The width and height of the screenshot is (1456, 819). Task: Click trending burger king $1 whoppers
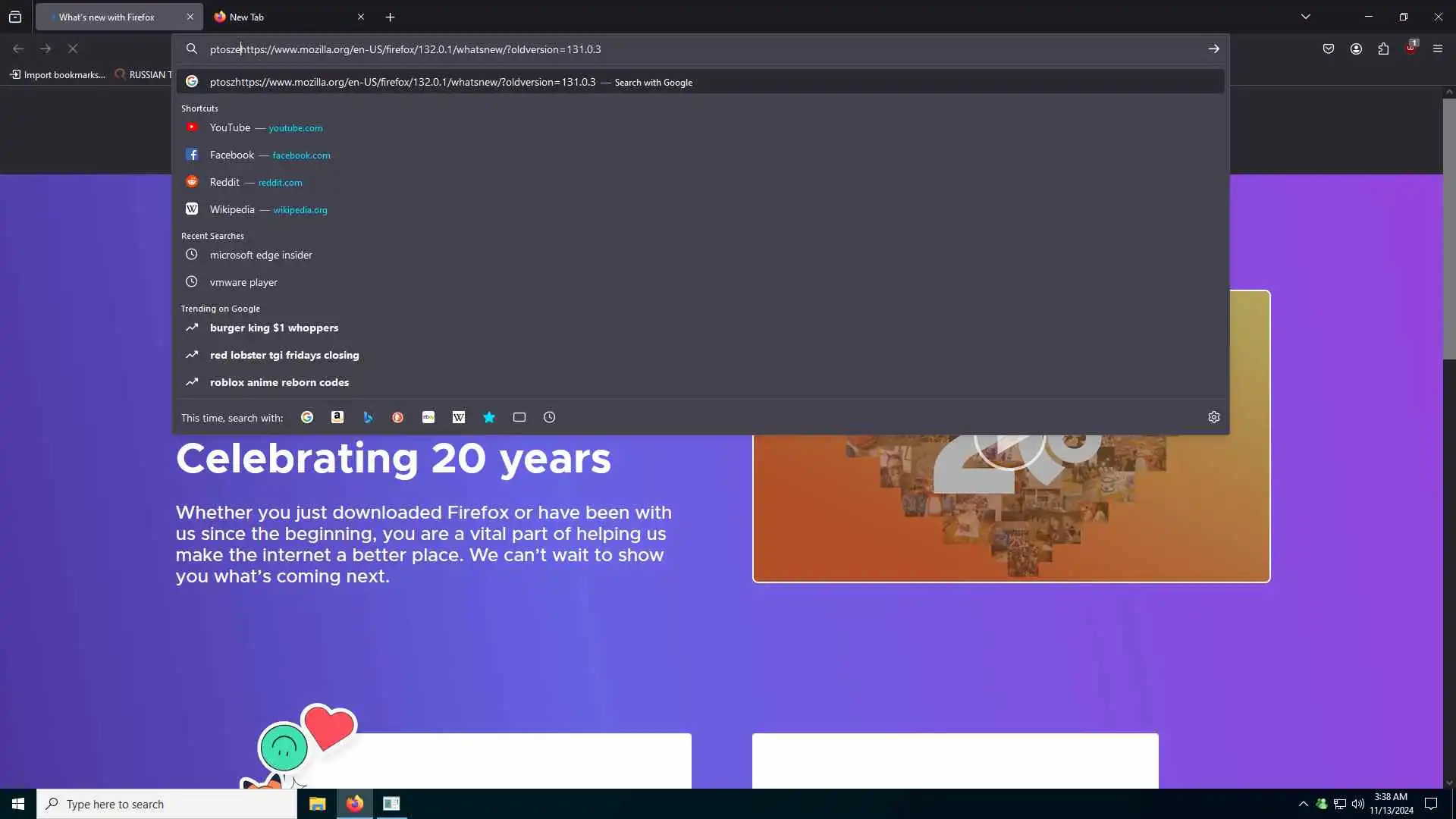pyautogui.click(x=274, y=328)
